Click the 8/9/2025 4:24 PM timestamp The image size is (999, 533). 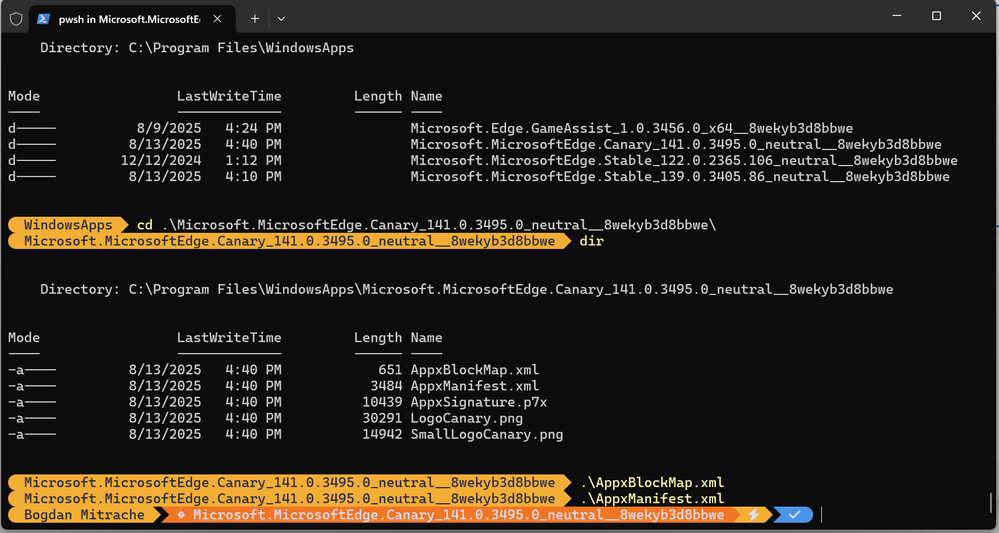209,128
